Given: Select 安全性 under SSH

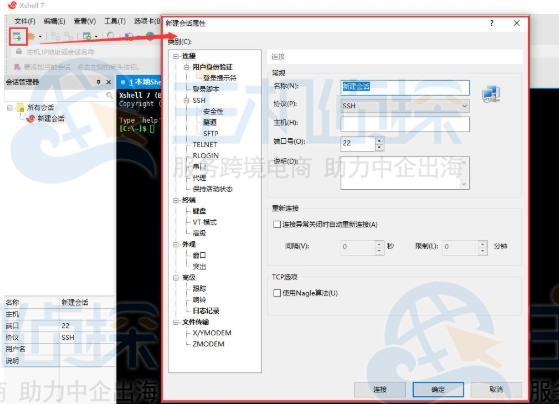Looking at the screenshot, I should point(213,112).
